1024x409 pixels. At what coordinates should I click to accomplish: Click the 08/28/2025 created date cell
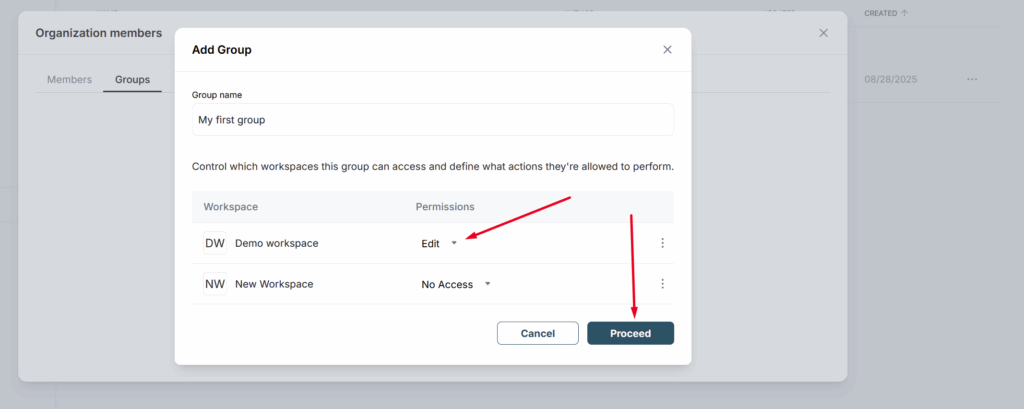[x=891, y=79]
